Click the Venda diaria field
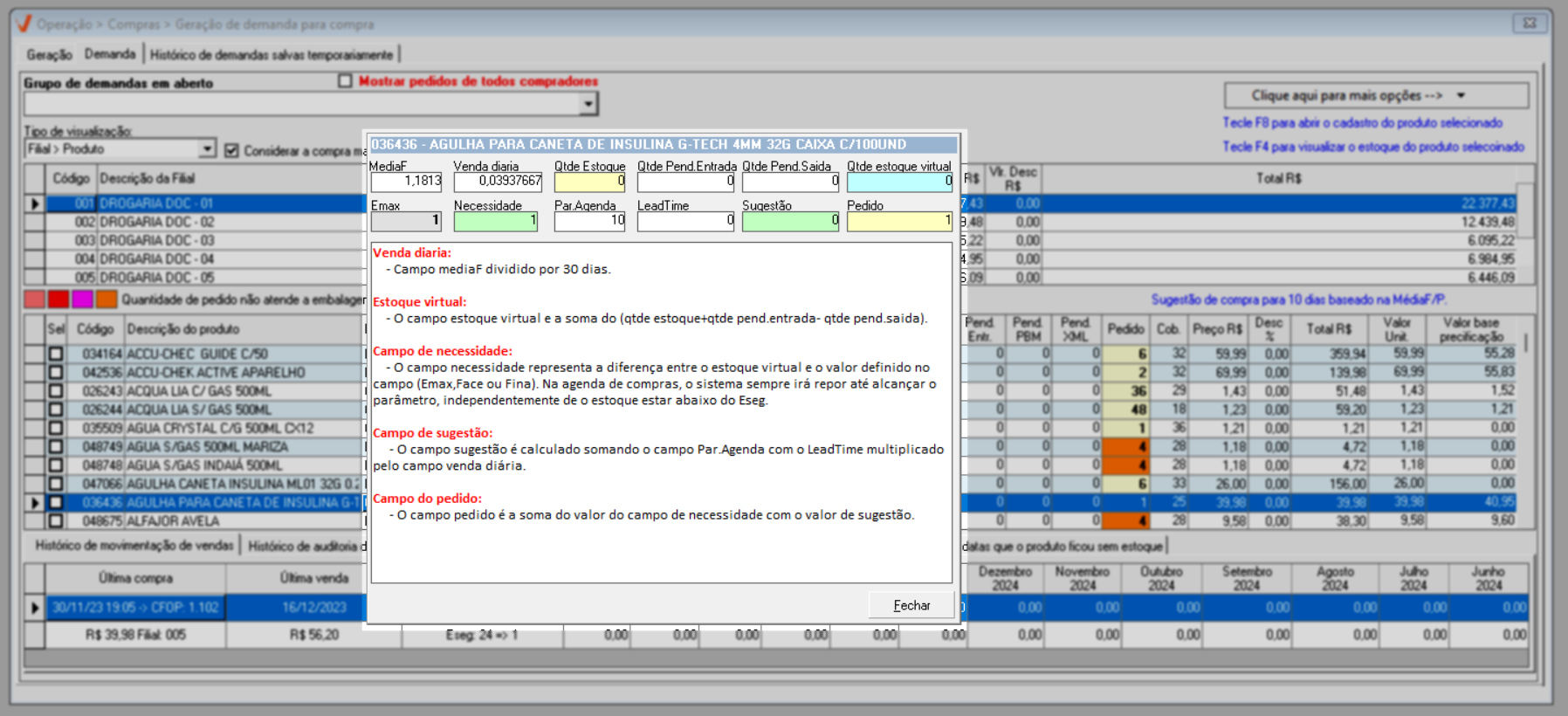The width and height of the screenshot is (1568, 716). coord(498,182)
